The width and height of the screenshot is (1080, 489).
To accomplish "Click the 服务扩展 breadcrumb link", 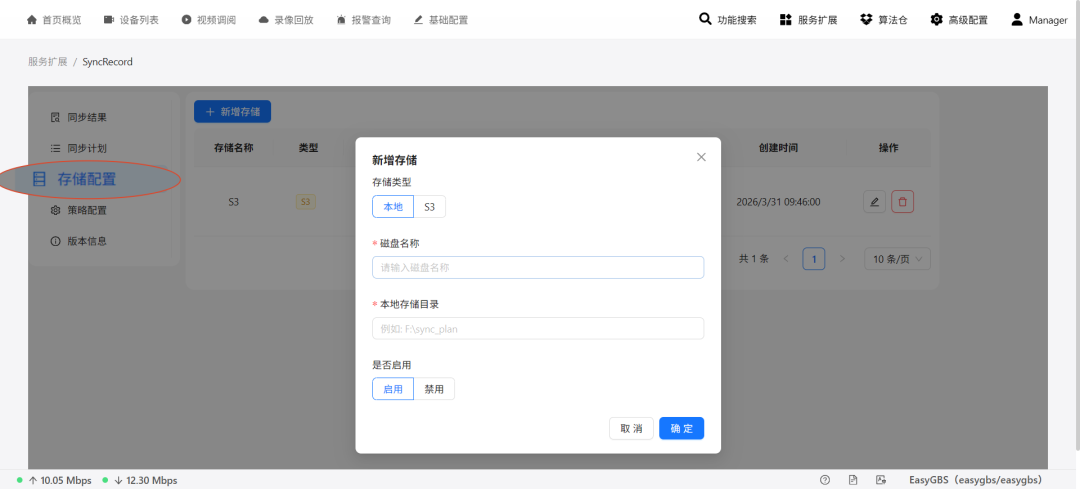I will (48, 62).
